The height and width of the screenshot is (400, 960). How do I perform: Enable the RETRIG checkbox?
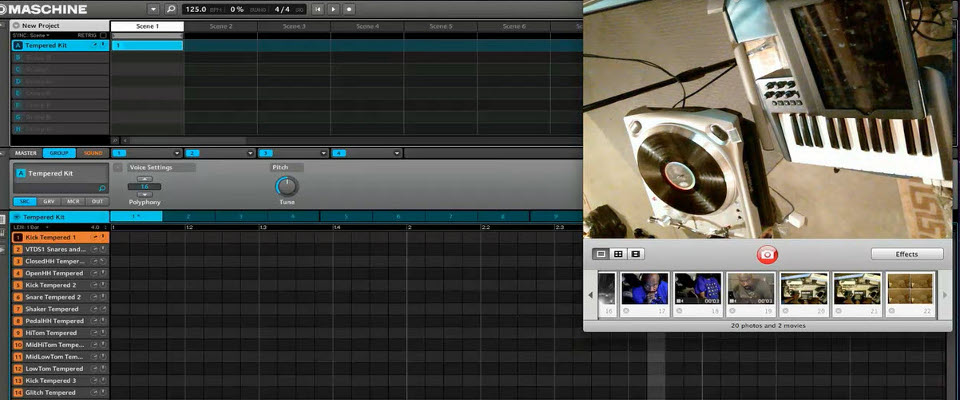[x=103, y=36]
